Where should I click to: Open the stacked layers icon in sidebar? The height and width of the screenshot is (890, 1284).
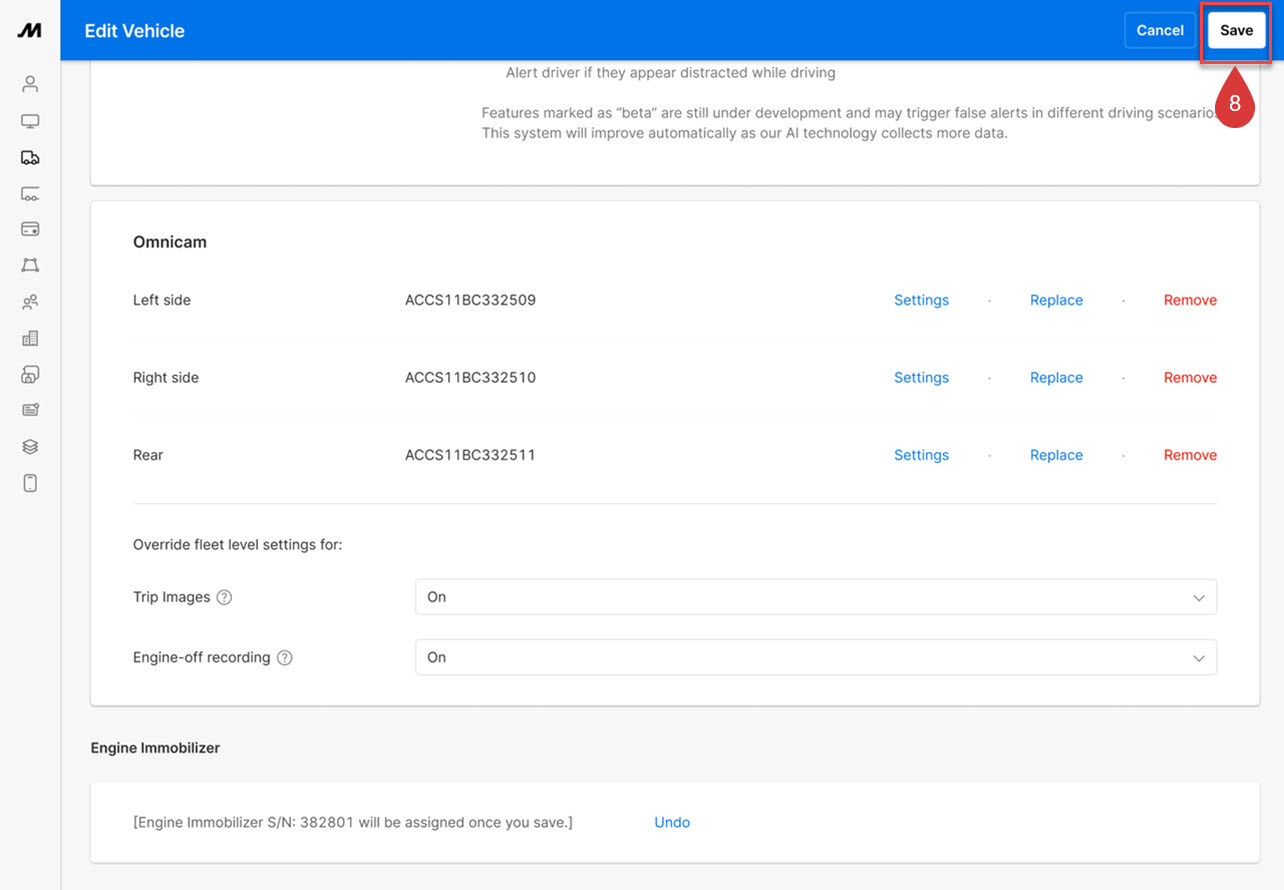[x=30, y=446]
